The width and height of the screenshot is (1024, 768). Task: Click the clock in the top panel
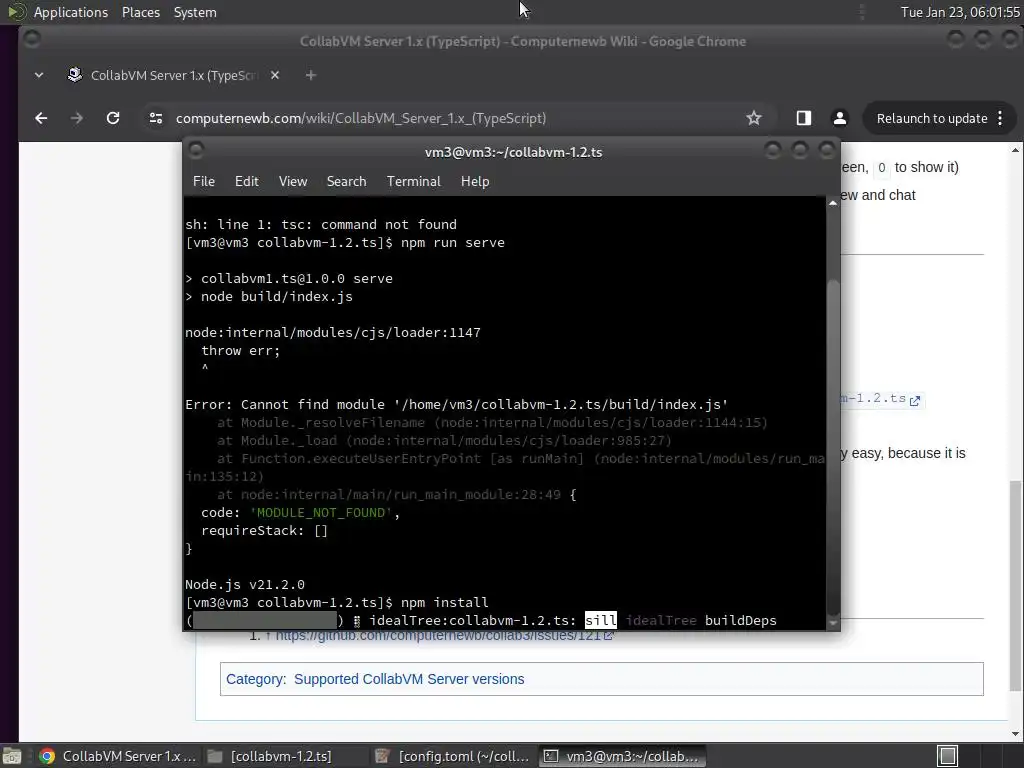pos(959,12)
